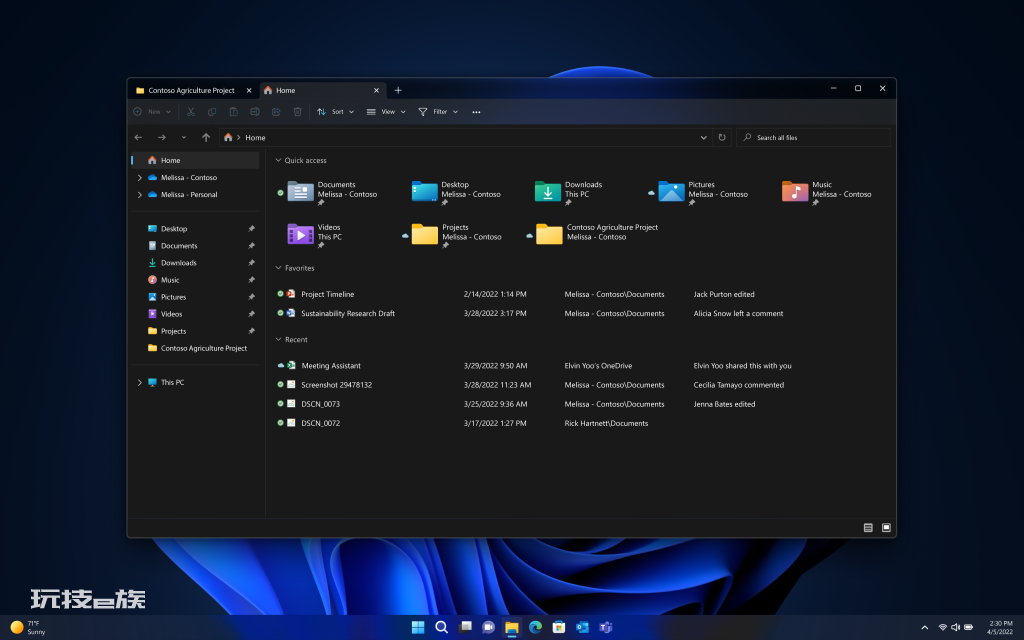Select Home in the navigation pane
The width and height of the screenshot is (1024, 640).
coord(195,160)
